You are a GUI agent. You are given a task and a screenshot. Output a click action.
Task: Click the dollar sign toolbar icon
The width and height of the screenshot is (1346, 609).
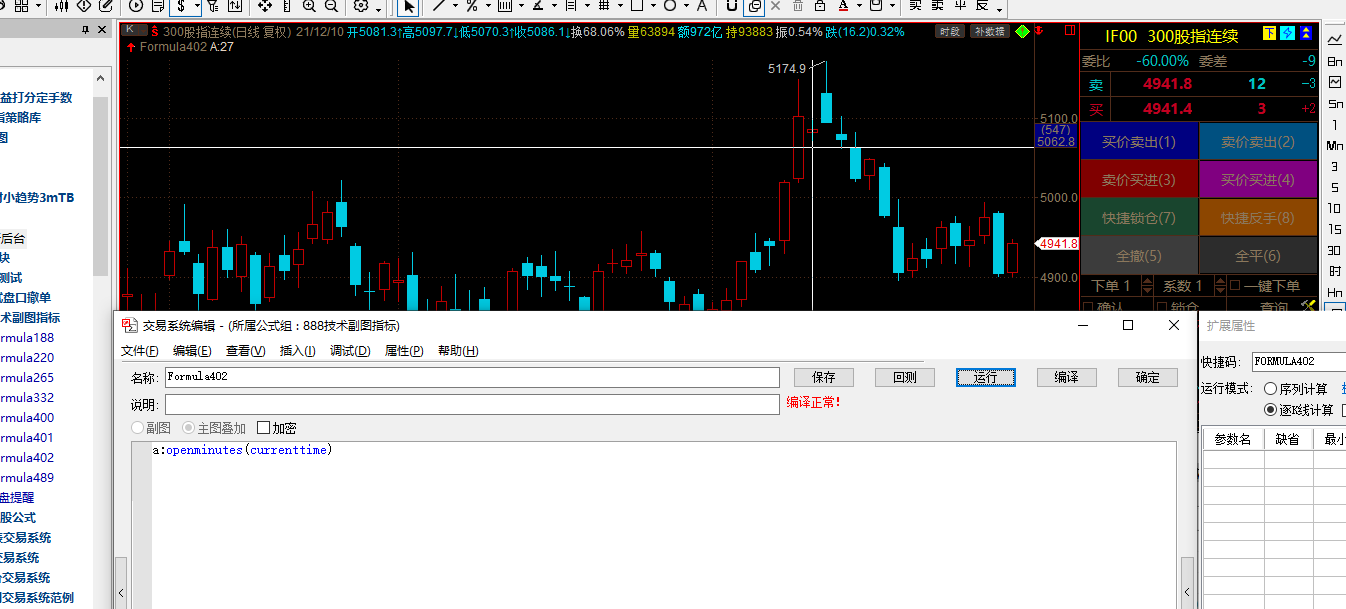click(x=182, y=6)
